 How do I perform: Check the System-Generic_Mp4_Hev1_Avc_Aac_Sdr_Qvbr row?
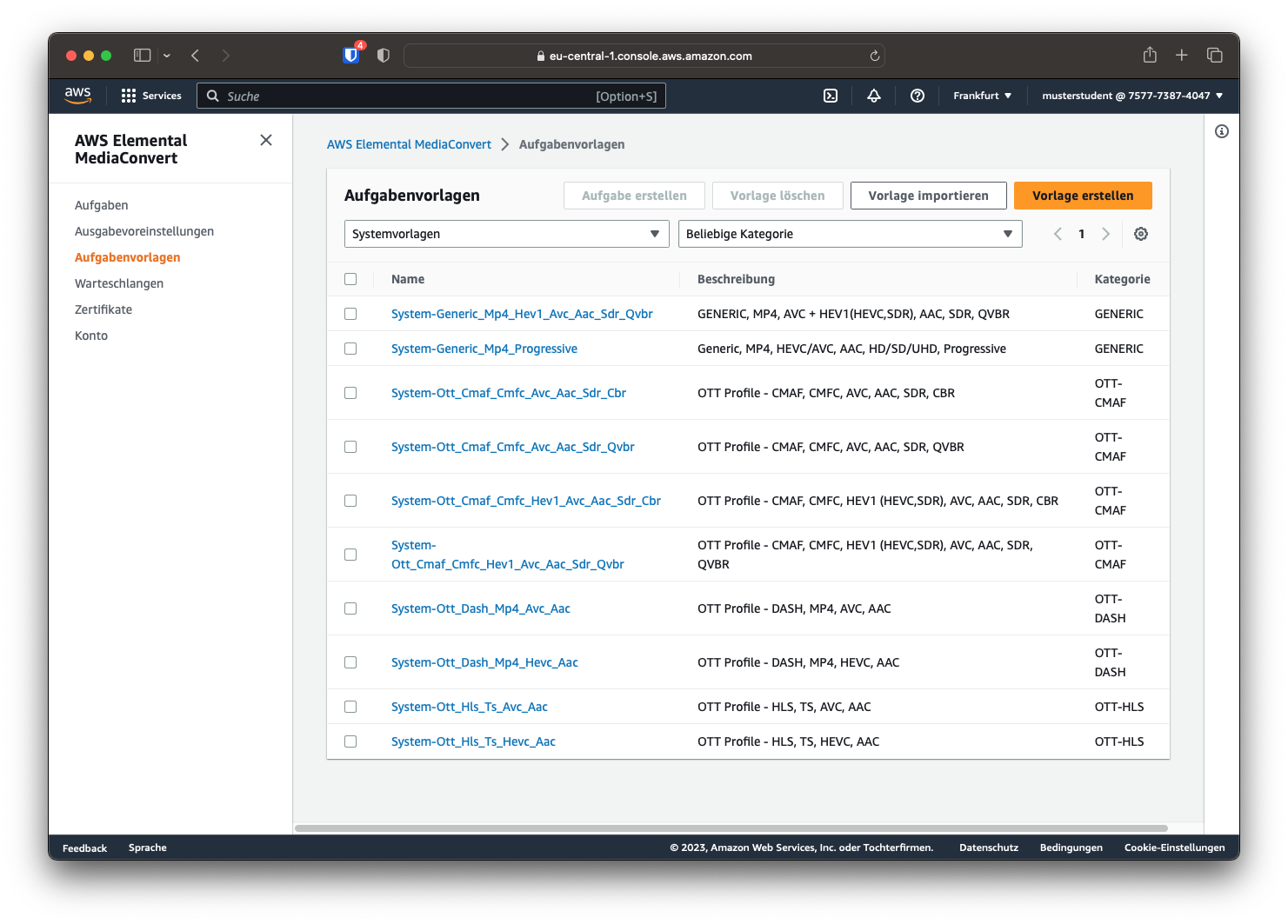click(x=350, y=314)
